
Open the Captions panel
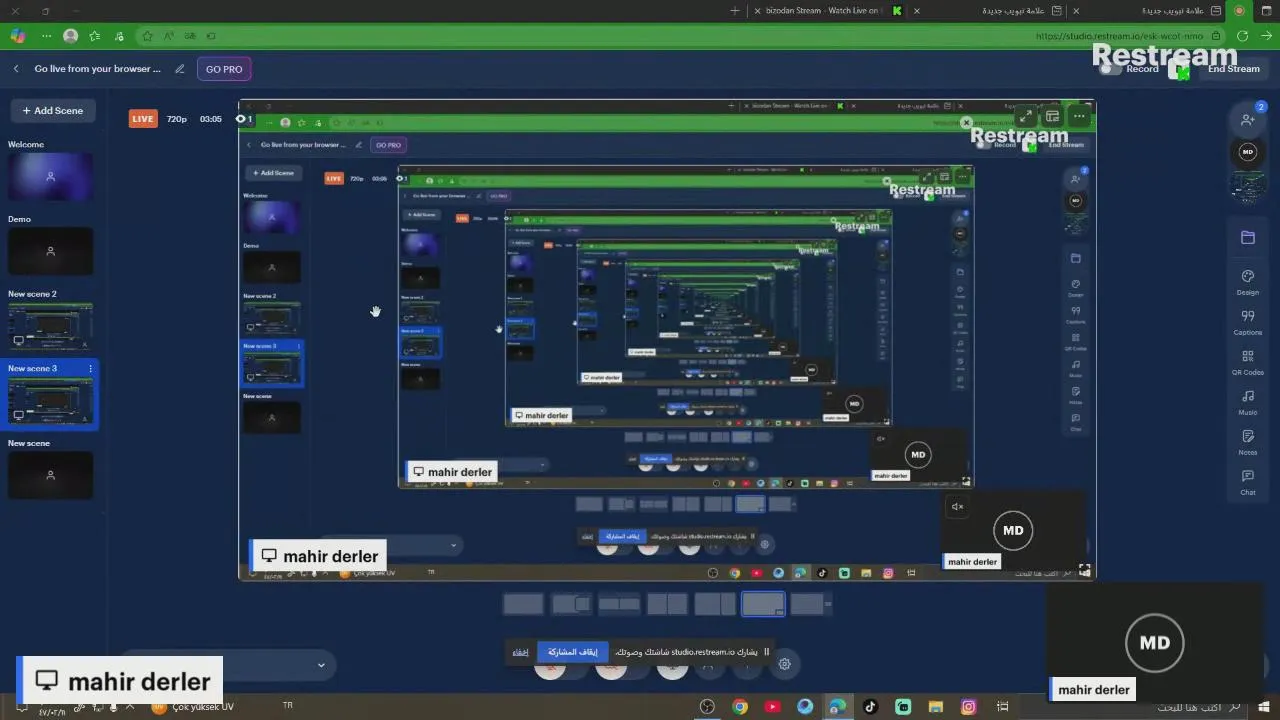pos(1247,321)
